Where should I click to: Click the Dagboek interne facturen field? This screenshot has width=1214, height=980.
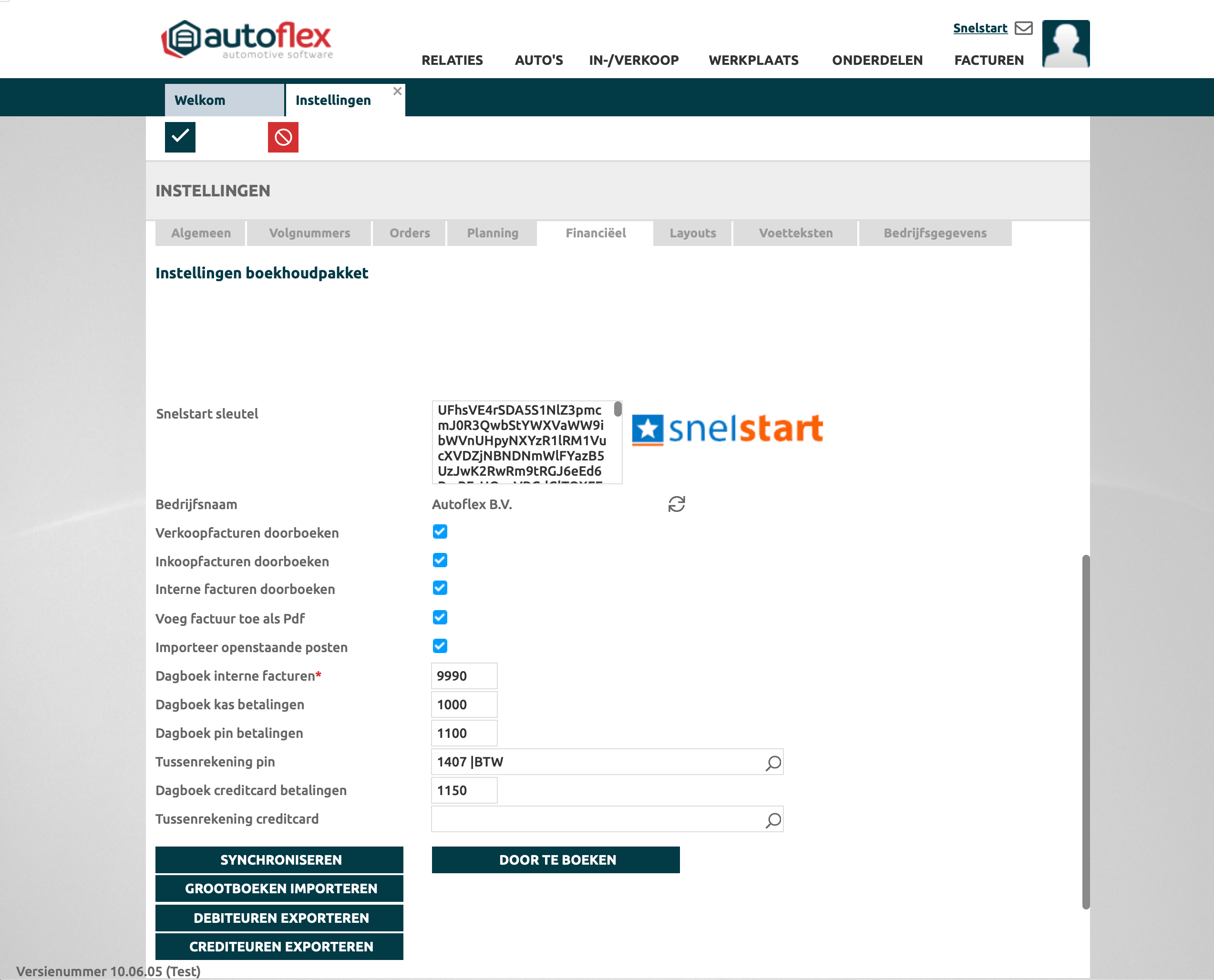[463, 676]
